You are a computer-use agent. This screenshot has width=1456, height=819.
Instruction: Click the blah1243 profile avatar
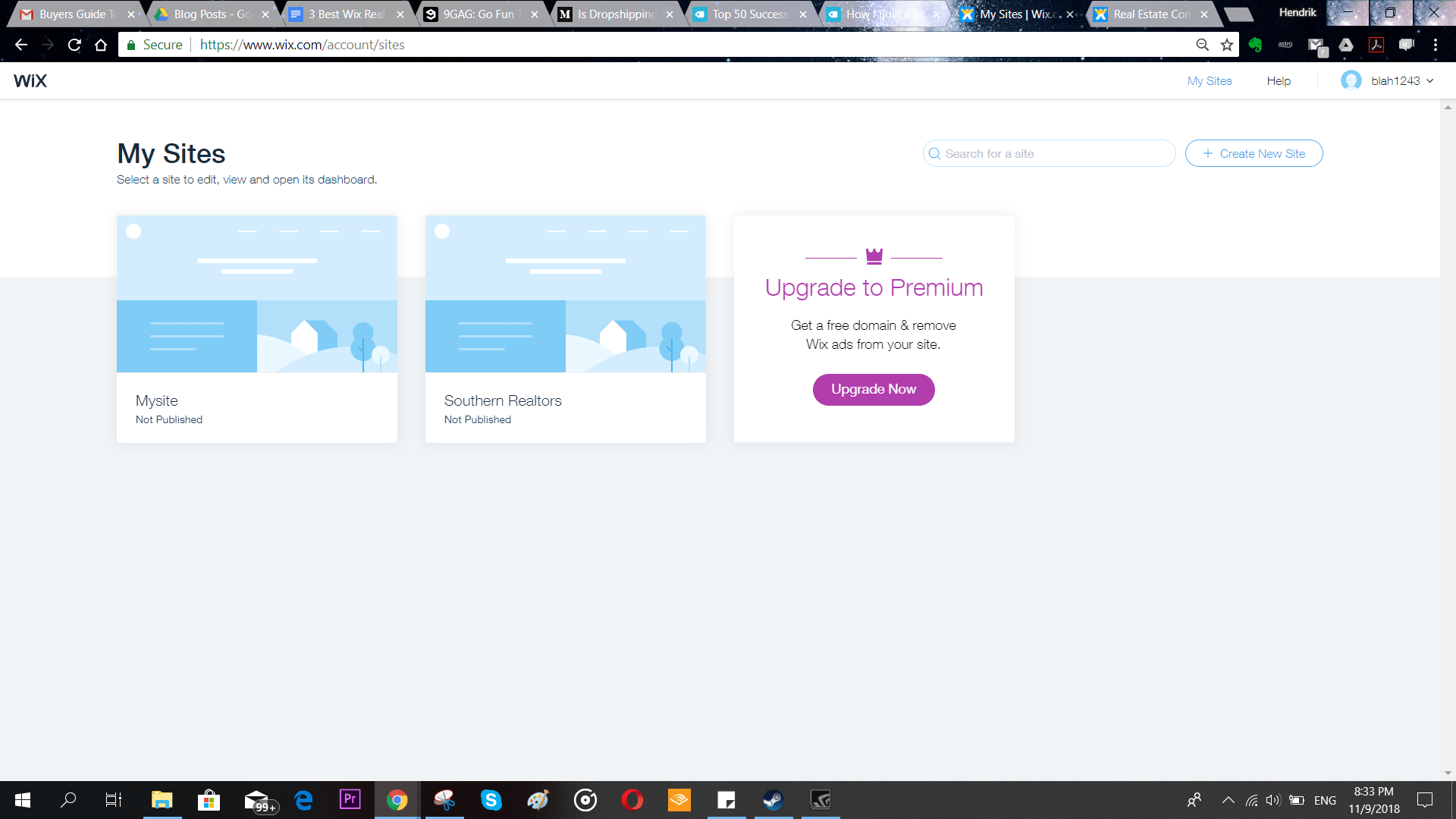[1351, 80]
